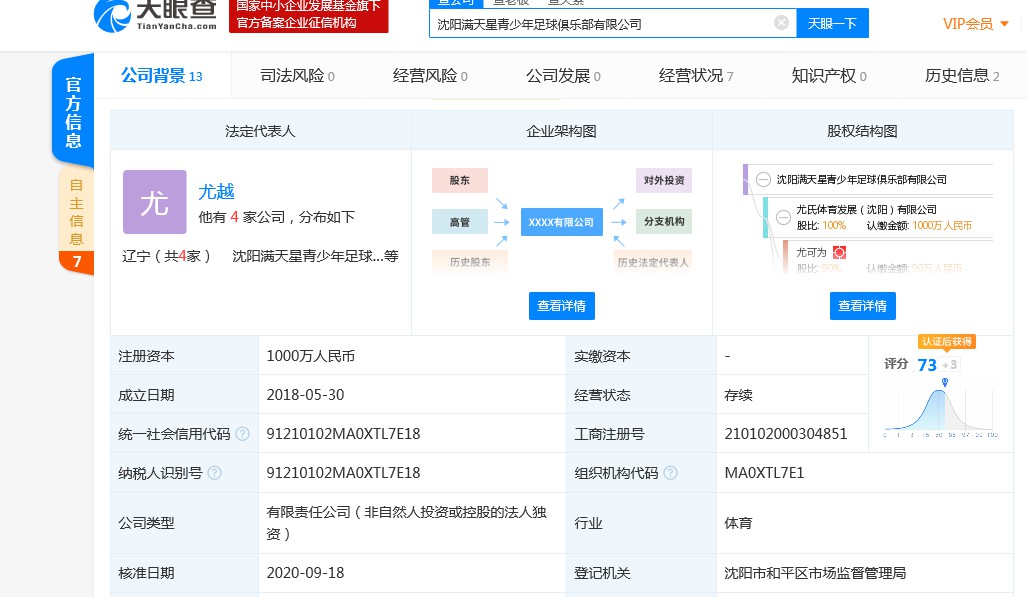Click the red 官方备案企业征信机构 banner
Viewport: 1027px width, 597px height.
tap(308, 16)
